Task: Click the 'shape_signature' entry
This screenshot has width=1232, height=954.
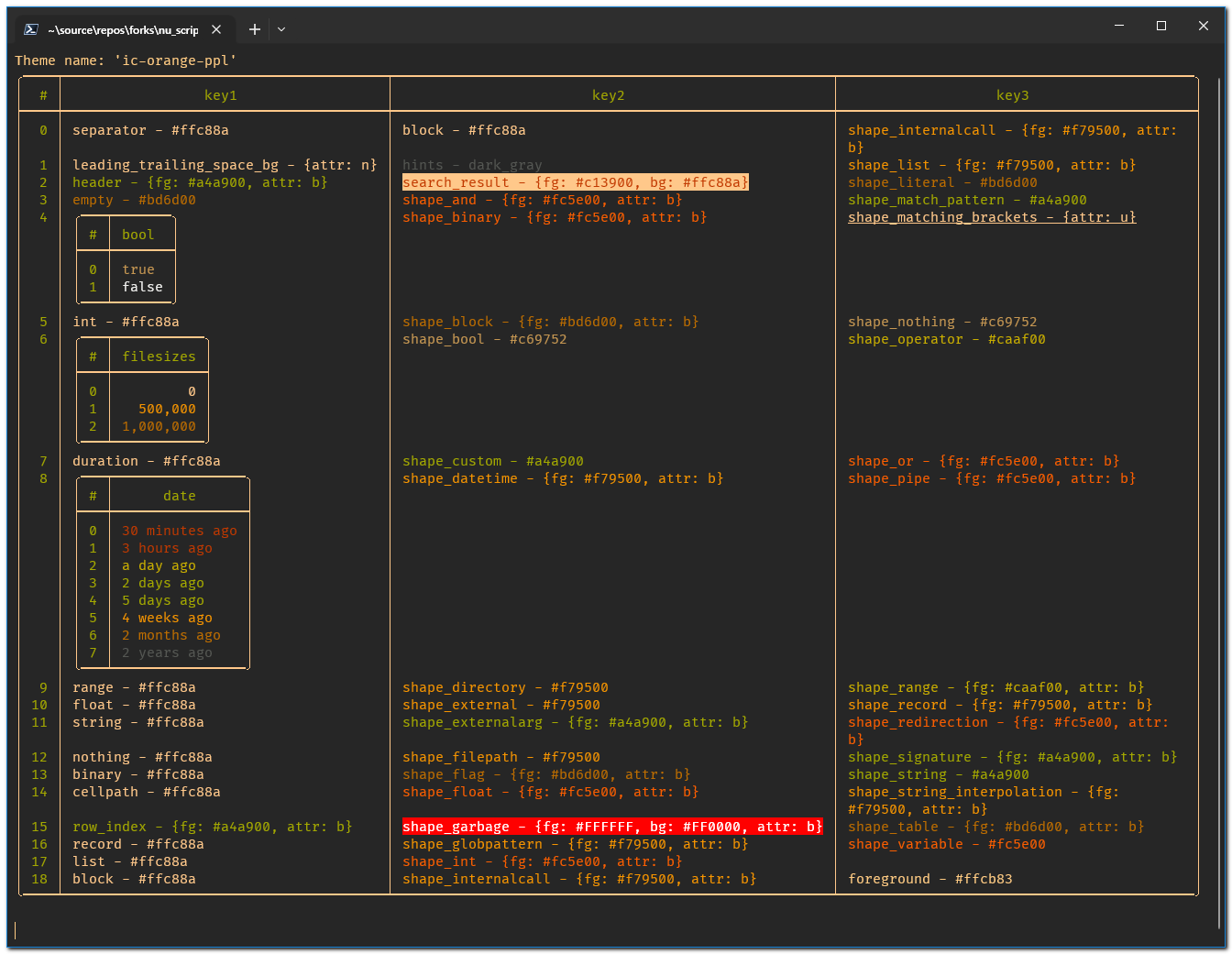Action: (x=1013, y=757)
